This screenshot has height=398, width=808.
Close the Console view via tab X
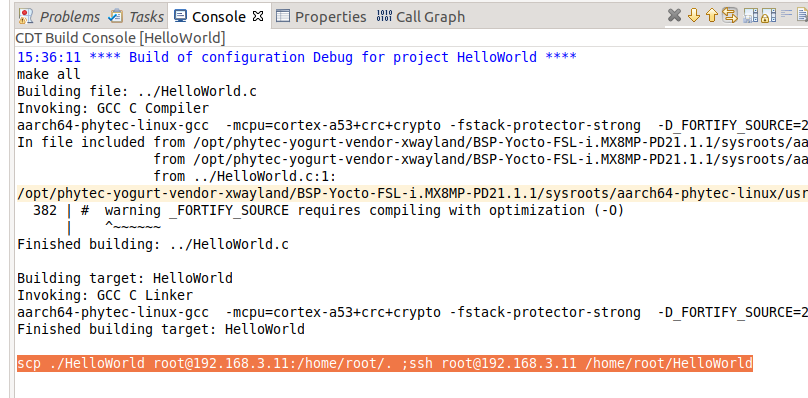pyautogui.click(x=258, y=16)
